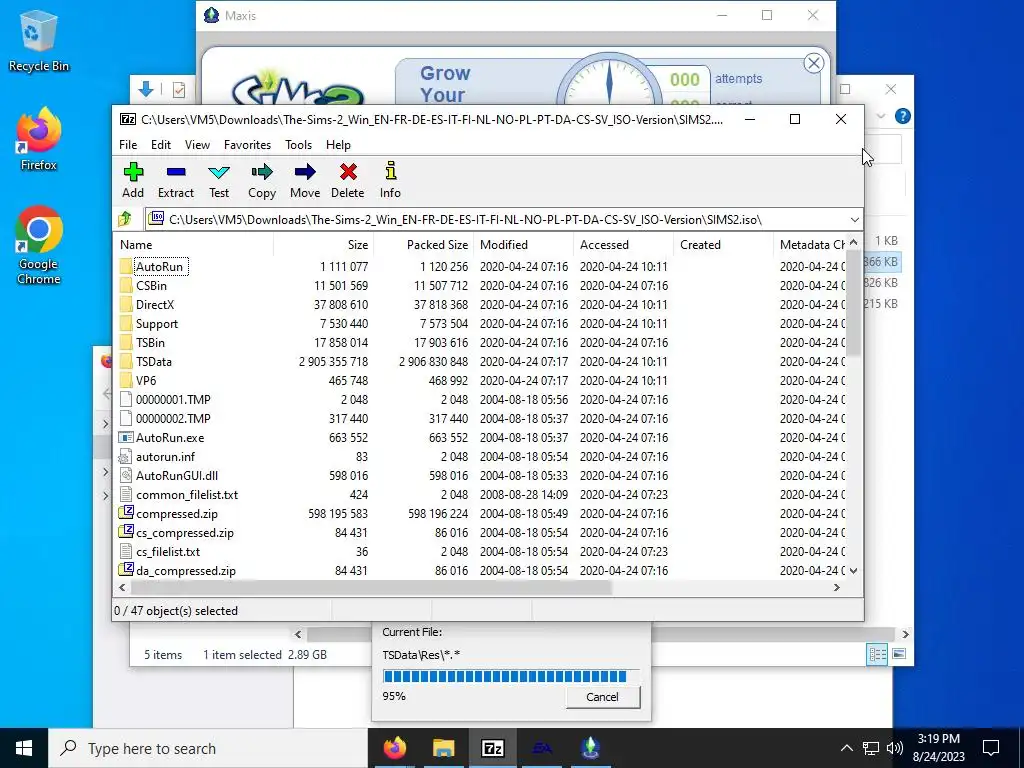Open the Edit menu
1024x768 pixels.
pos(161,145)
